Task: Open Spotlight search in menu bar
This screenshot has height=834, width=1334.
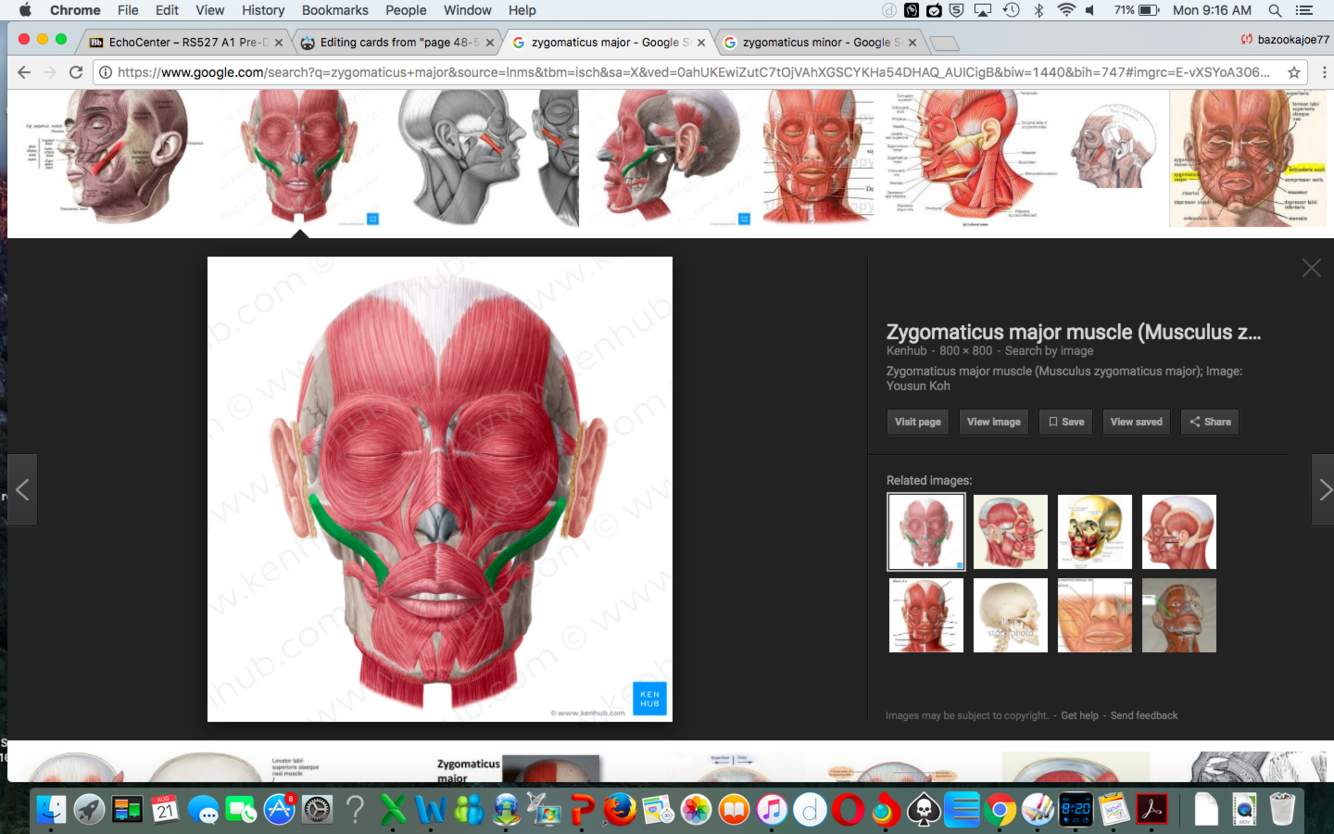Action: click(1275, 10)
